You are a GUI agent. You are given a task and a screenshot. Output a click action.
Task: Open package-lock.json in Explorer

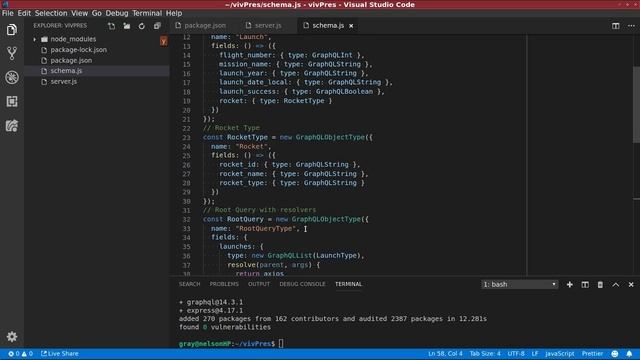[x=78, y=50]
